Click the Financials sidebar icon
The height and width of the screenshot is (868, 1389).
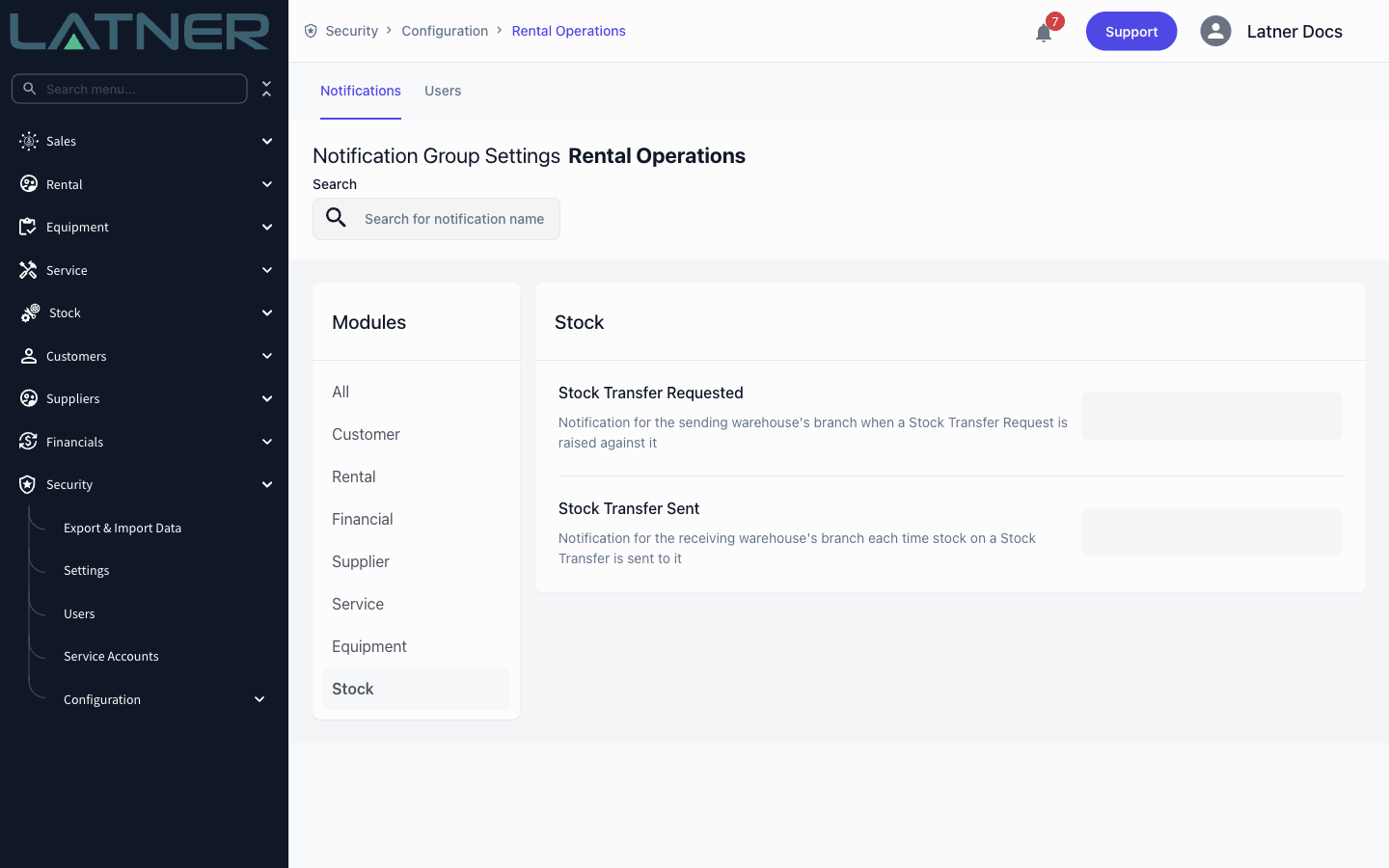coord(28,442)
